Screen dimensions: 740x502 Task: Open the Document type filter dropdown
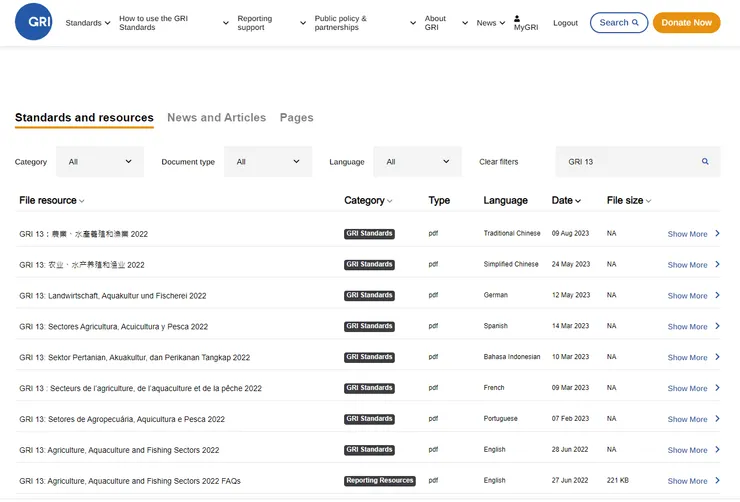click(x=268, y=162)
